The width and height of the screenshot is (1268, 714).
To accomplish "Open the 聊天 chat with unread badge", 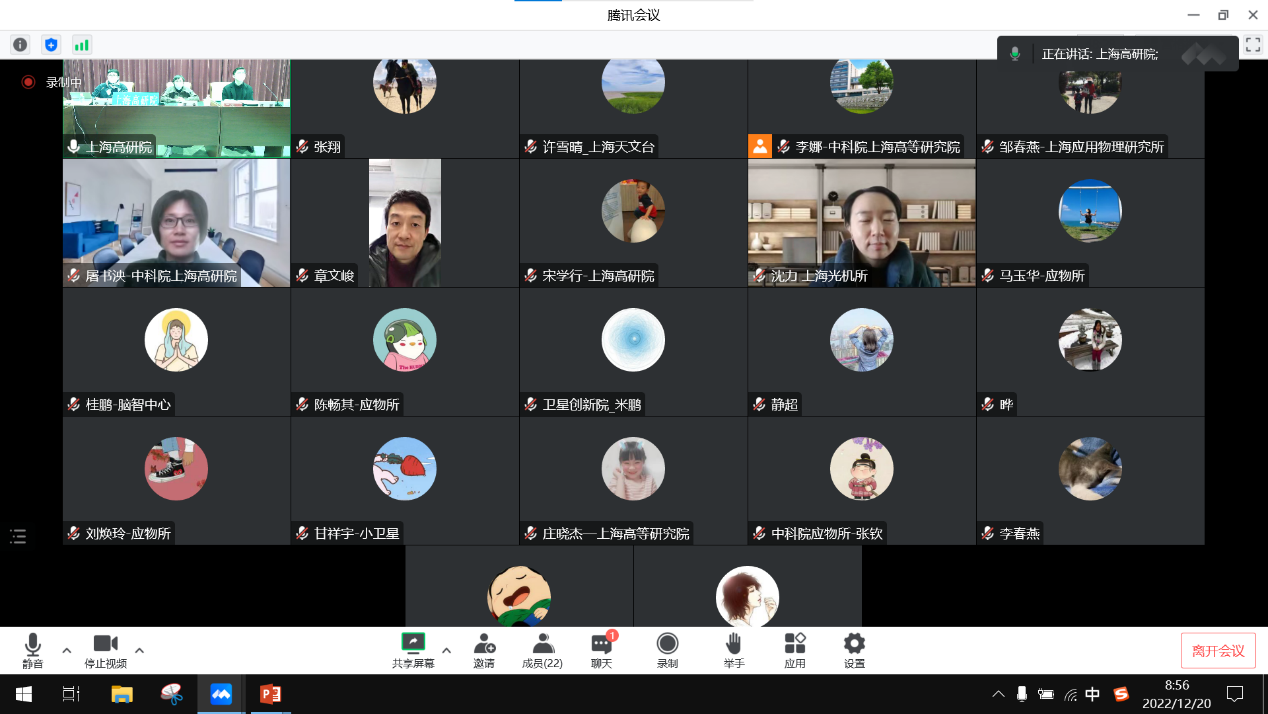I will tap(601, 650).
